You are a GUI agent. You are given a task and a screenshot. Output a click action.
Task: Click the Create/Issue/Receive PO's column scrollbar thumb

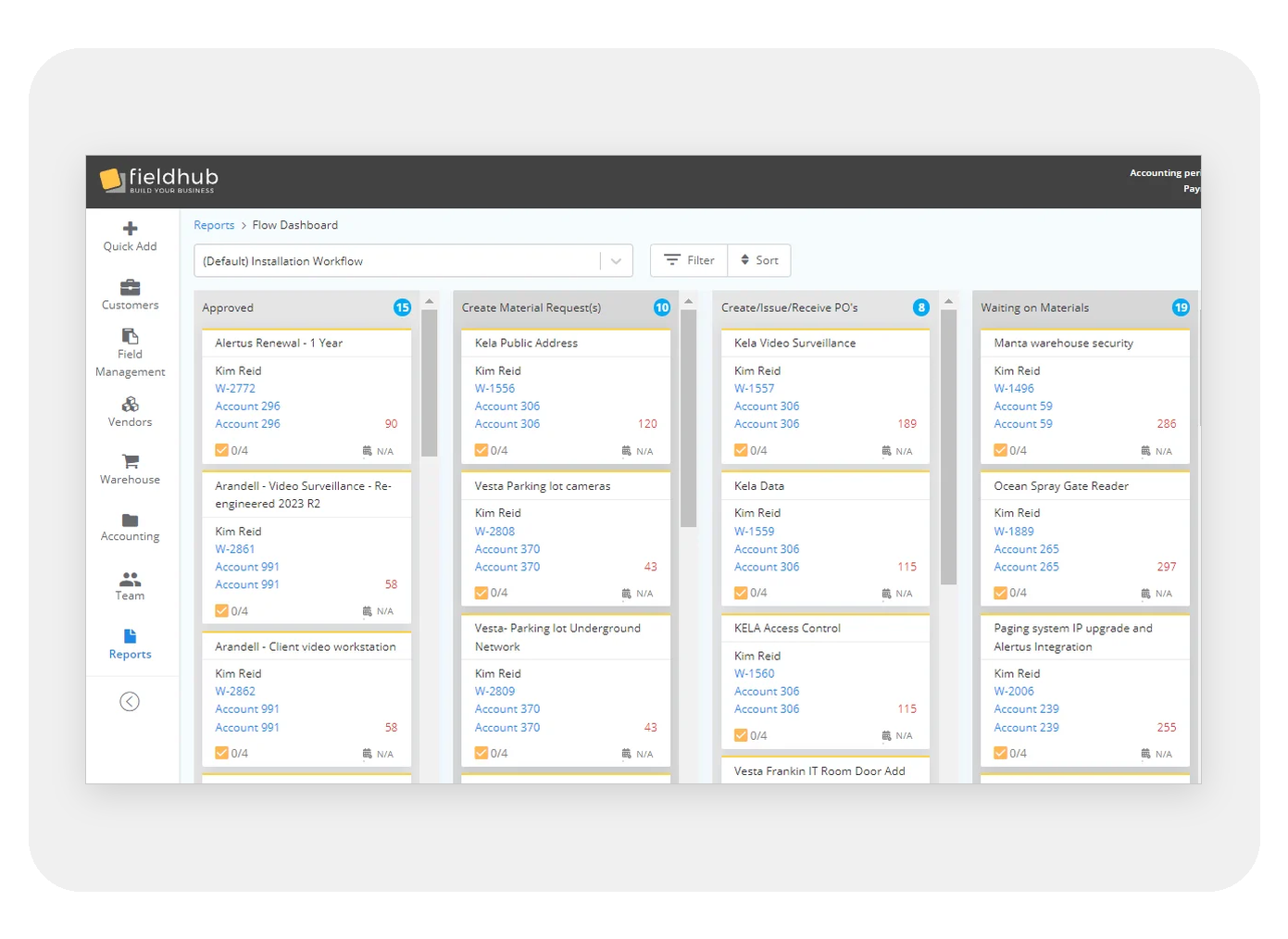click(x=948, y=446)
